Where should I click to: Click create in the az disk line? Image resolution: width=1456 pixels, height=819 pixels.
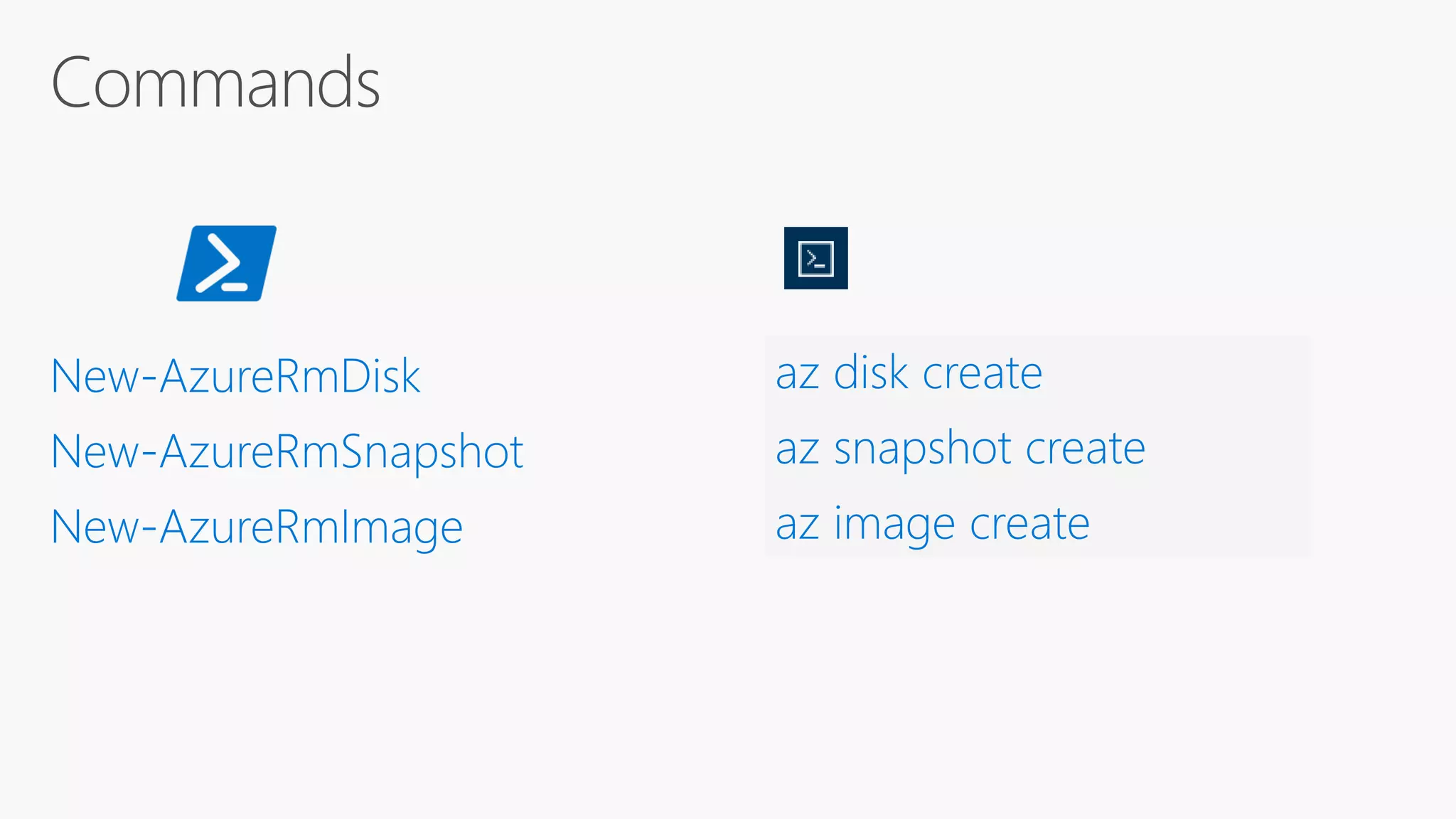pos(982,373)
